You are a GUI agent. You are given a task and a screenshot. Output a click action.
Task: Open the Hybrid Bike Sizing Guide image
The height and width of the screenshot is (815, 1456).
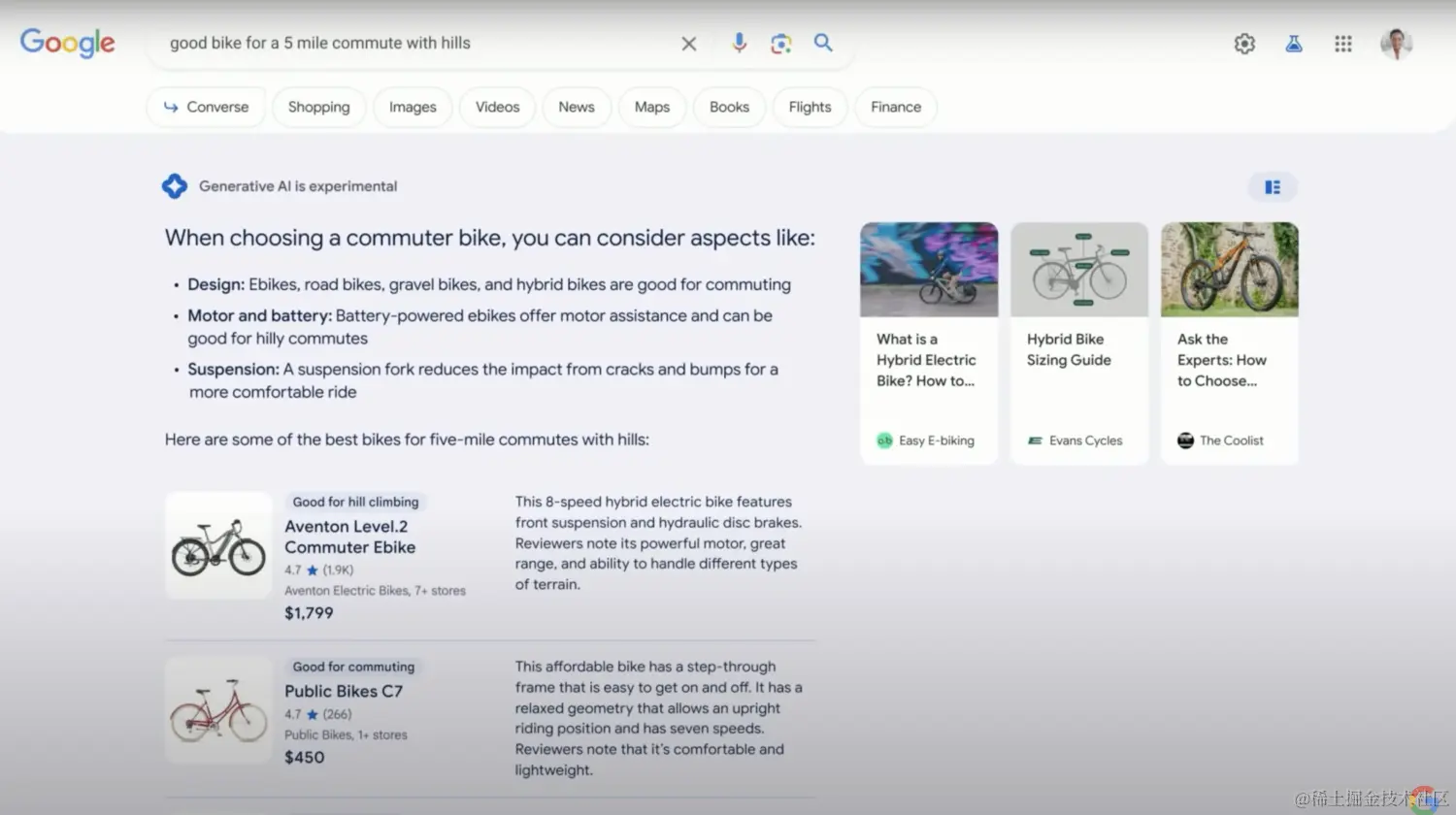(x=1079, y=269)
